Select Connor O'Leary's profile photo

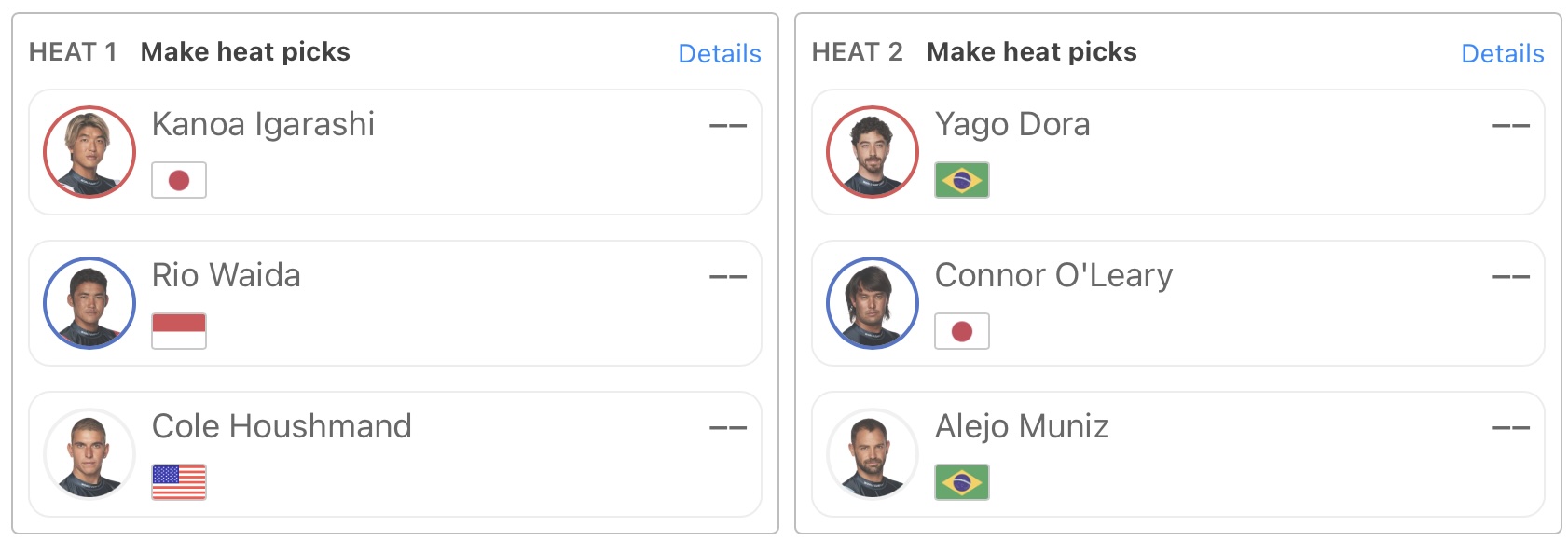873,303
